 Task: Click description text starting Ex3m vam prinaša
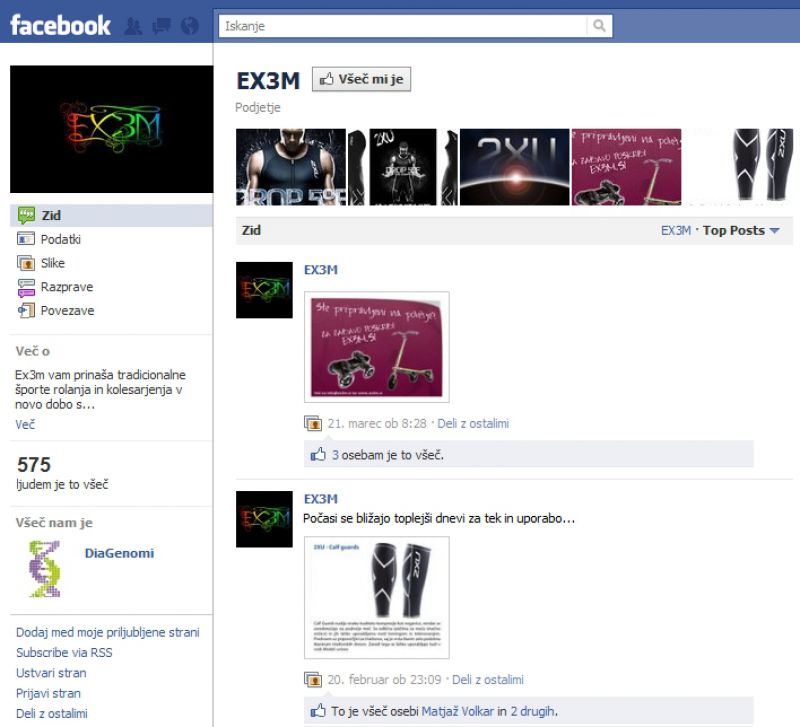click(100, 389)
